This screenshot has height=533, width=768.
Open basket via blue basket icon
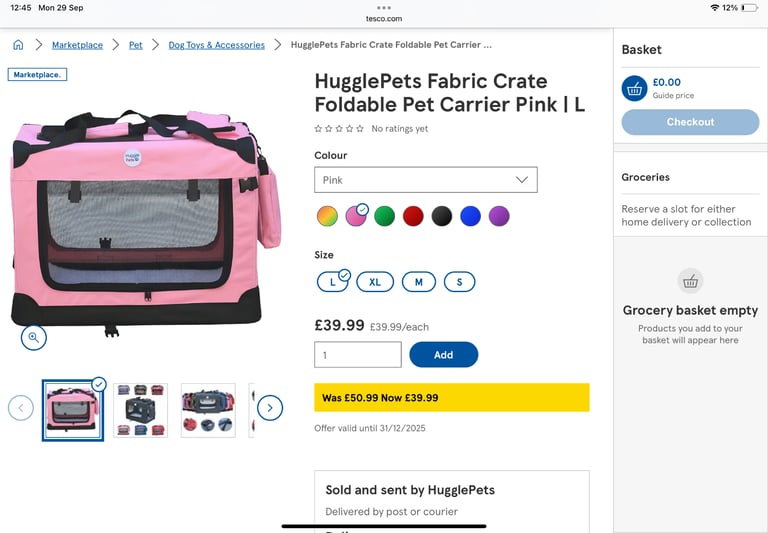pyautogui.click(x=634, y=88)
